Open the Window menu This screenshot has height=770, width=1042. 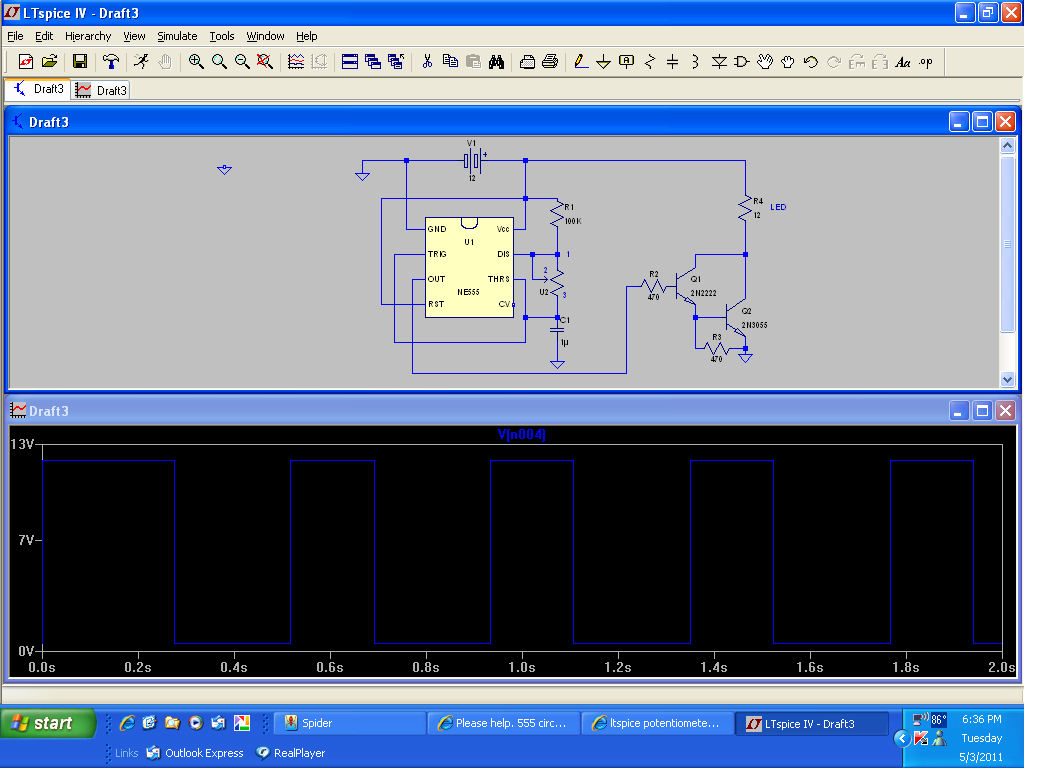tap(265, 36)
